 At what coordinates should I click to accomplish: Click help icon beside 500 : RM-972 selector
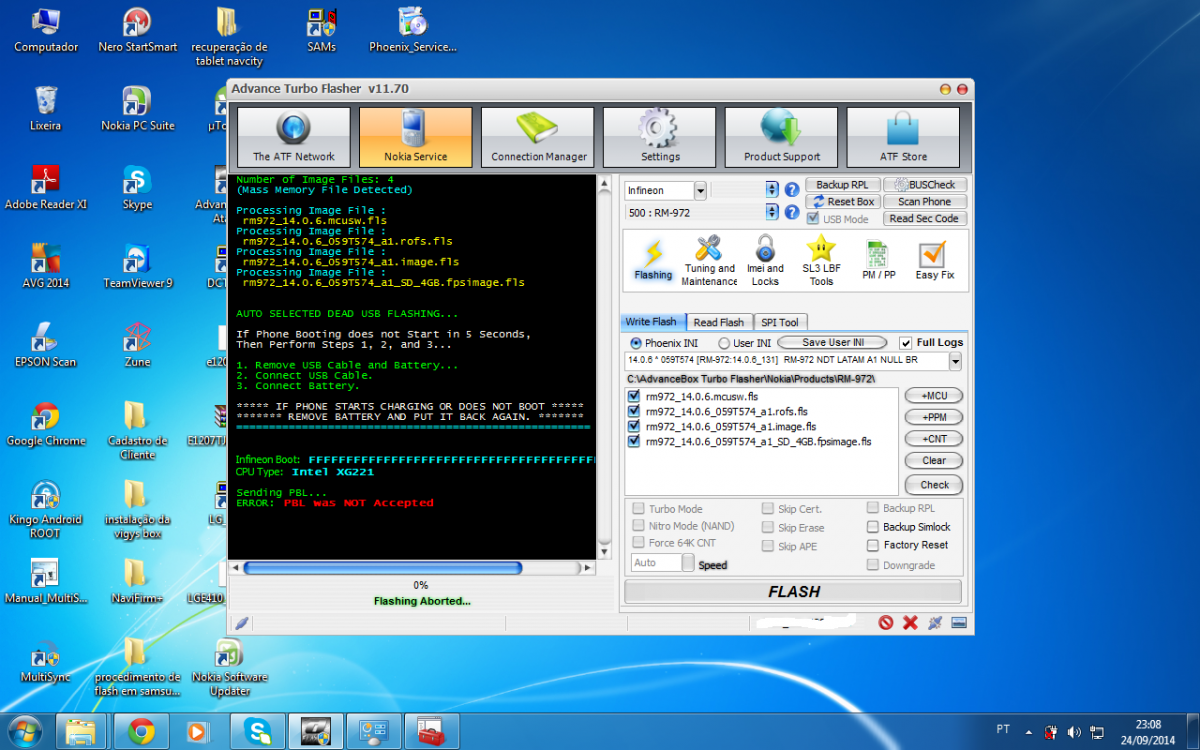(x=792, y=212)
